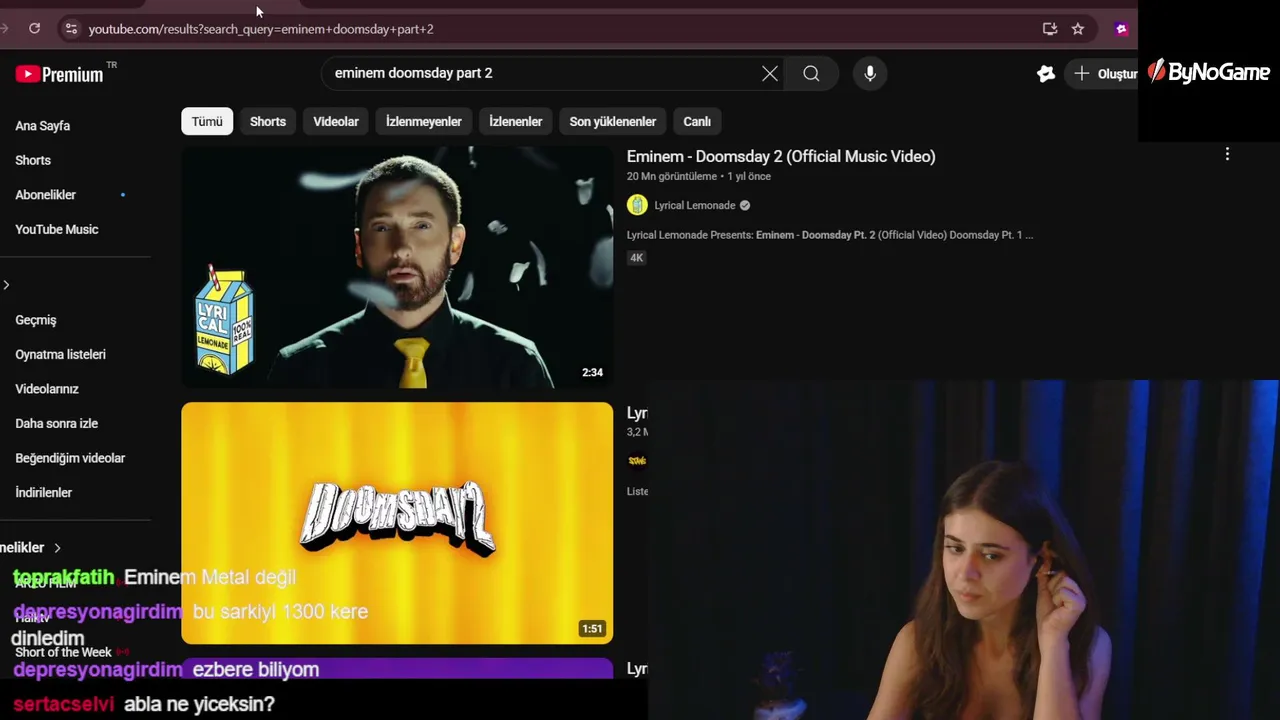Click the YouTube Premium logo
1280x720 pixels.
[59, 74]
